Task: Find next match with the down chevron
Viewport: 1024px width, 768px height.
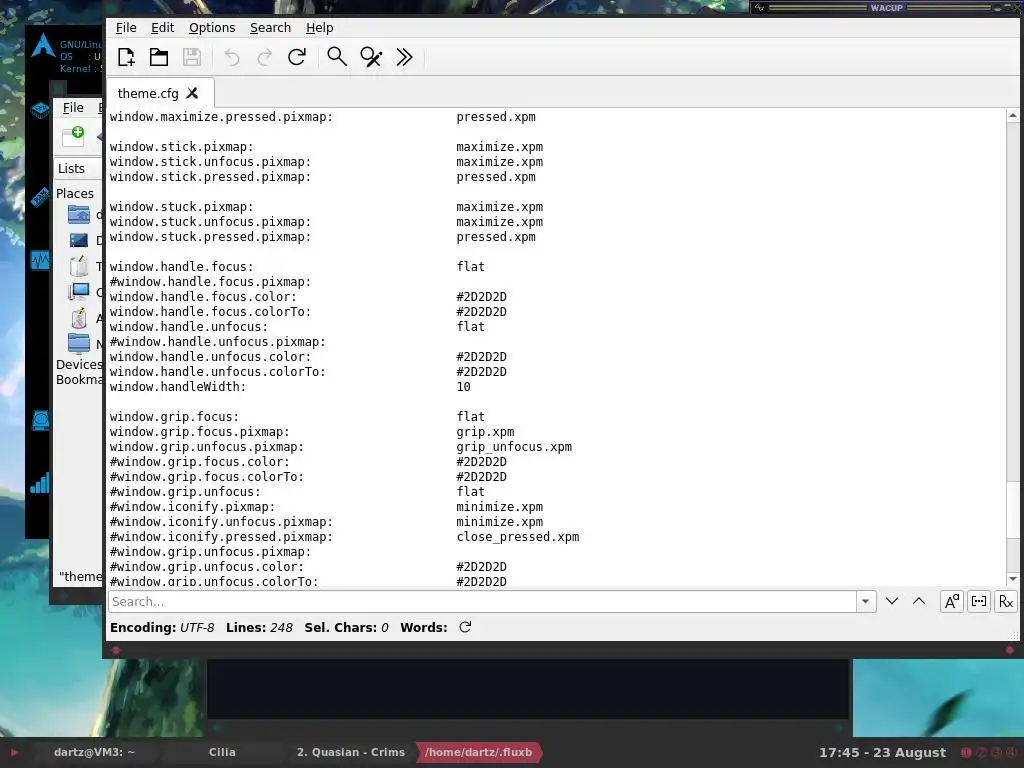Action: pyautogui.click(x=892, y=601)
